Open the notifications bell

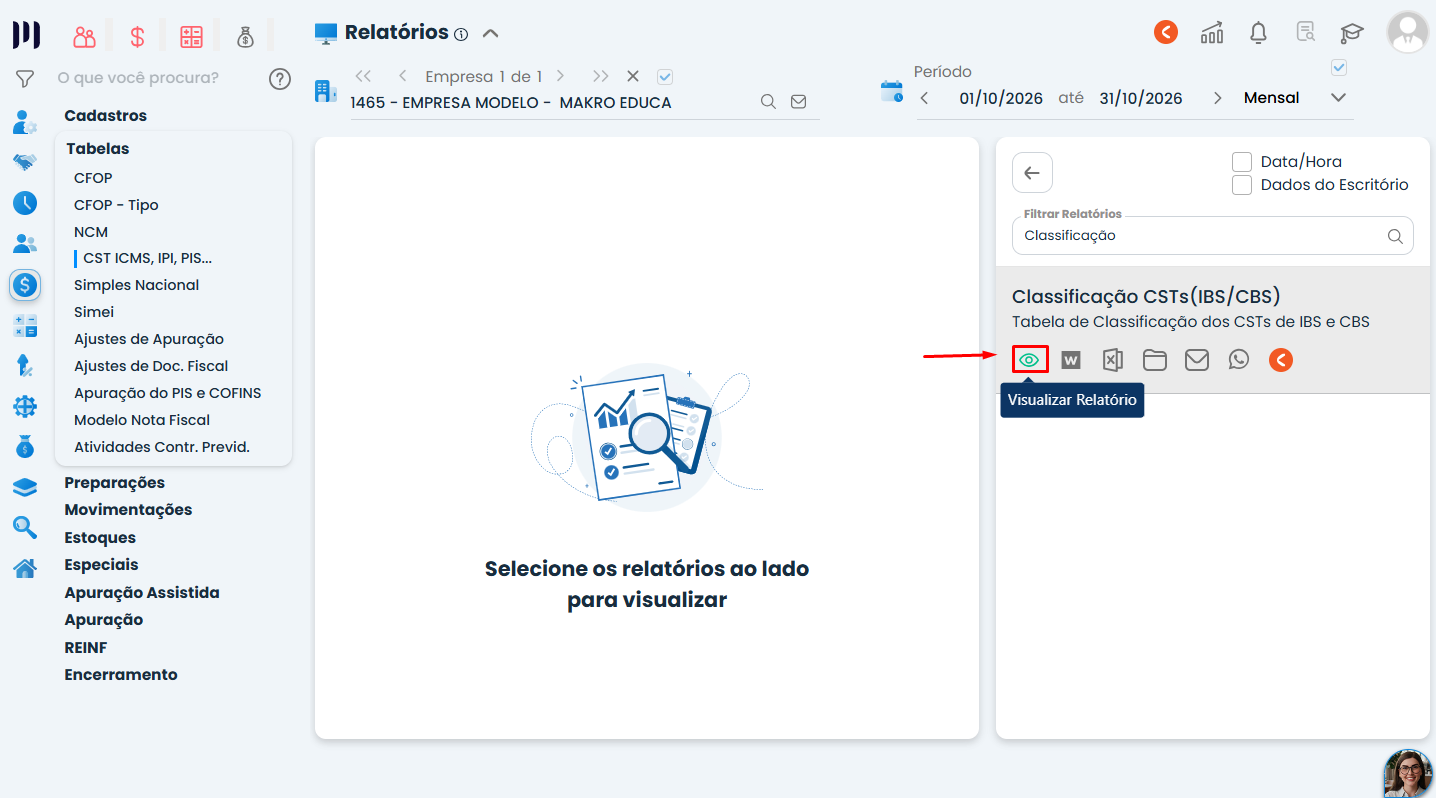point(1259,32)
